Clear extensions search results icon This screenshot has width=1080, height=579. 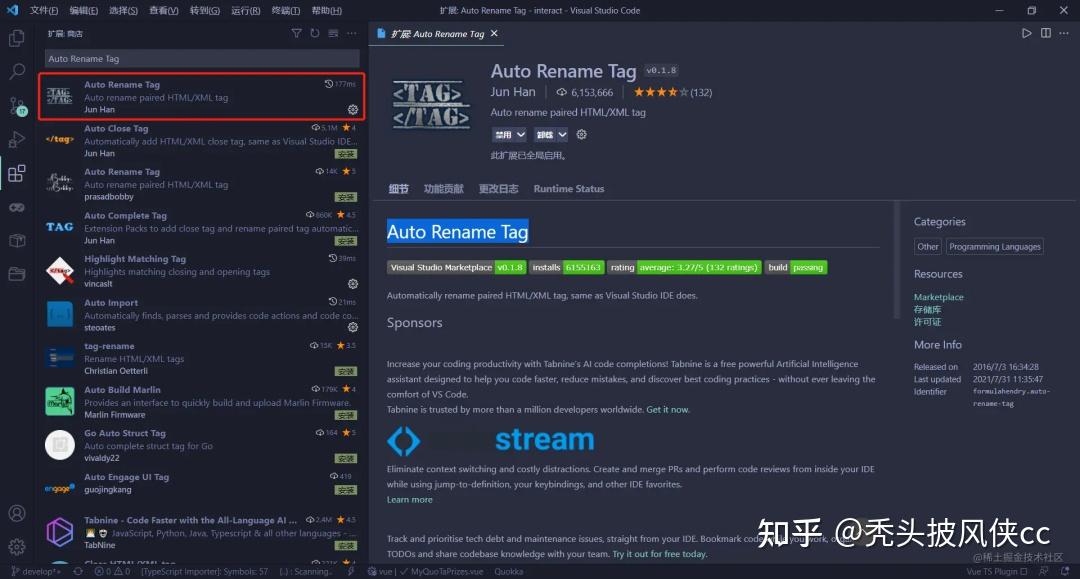point(333,33)
